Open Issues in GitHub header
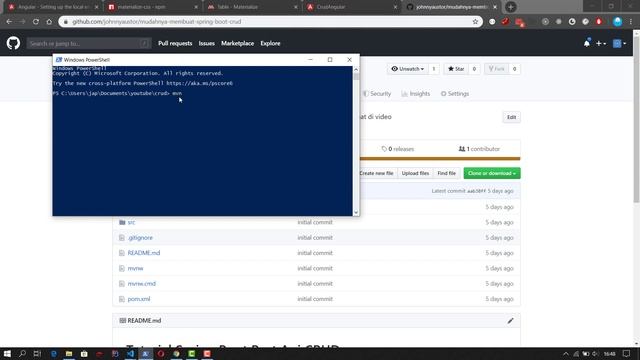This screenshot has width=640, height=360. point(207,43)
